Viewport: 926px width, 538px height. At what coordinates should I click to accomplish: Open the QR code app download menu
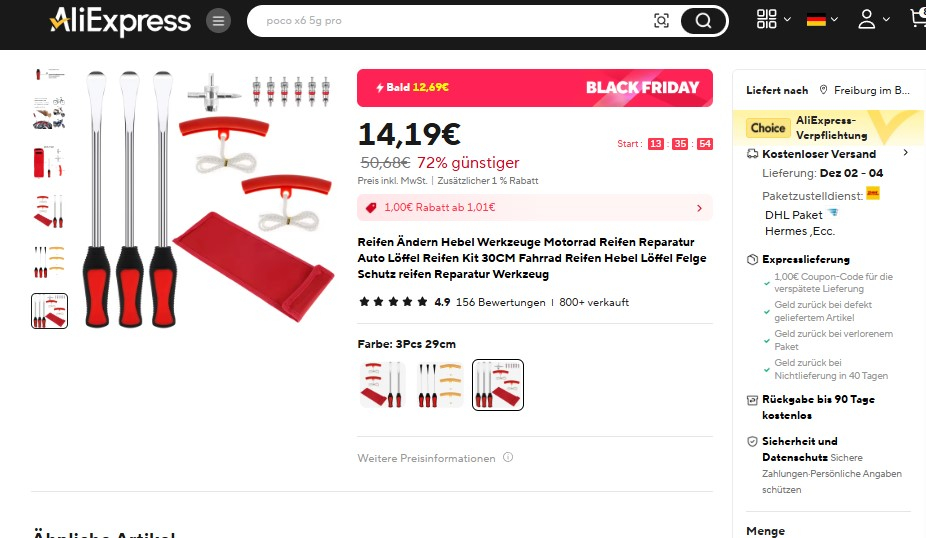(x=773, y=19)
